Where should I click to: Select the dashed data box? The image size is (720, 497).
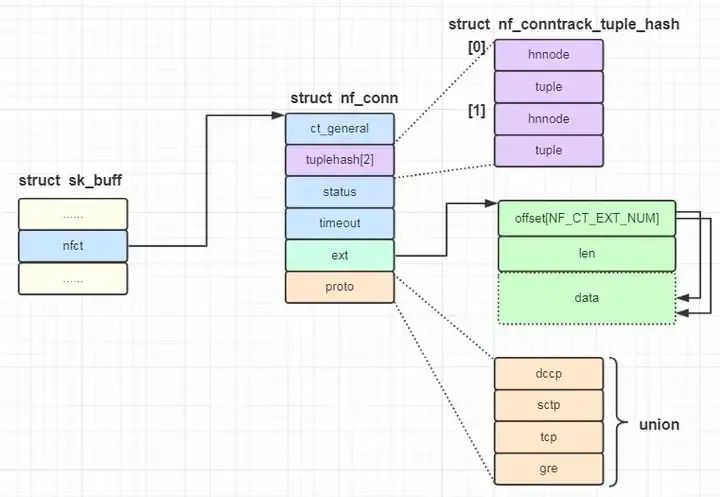(587, 298)
